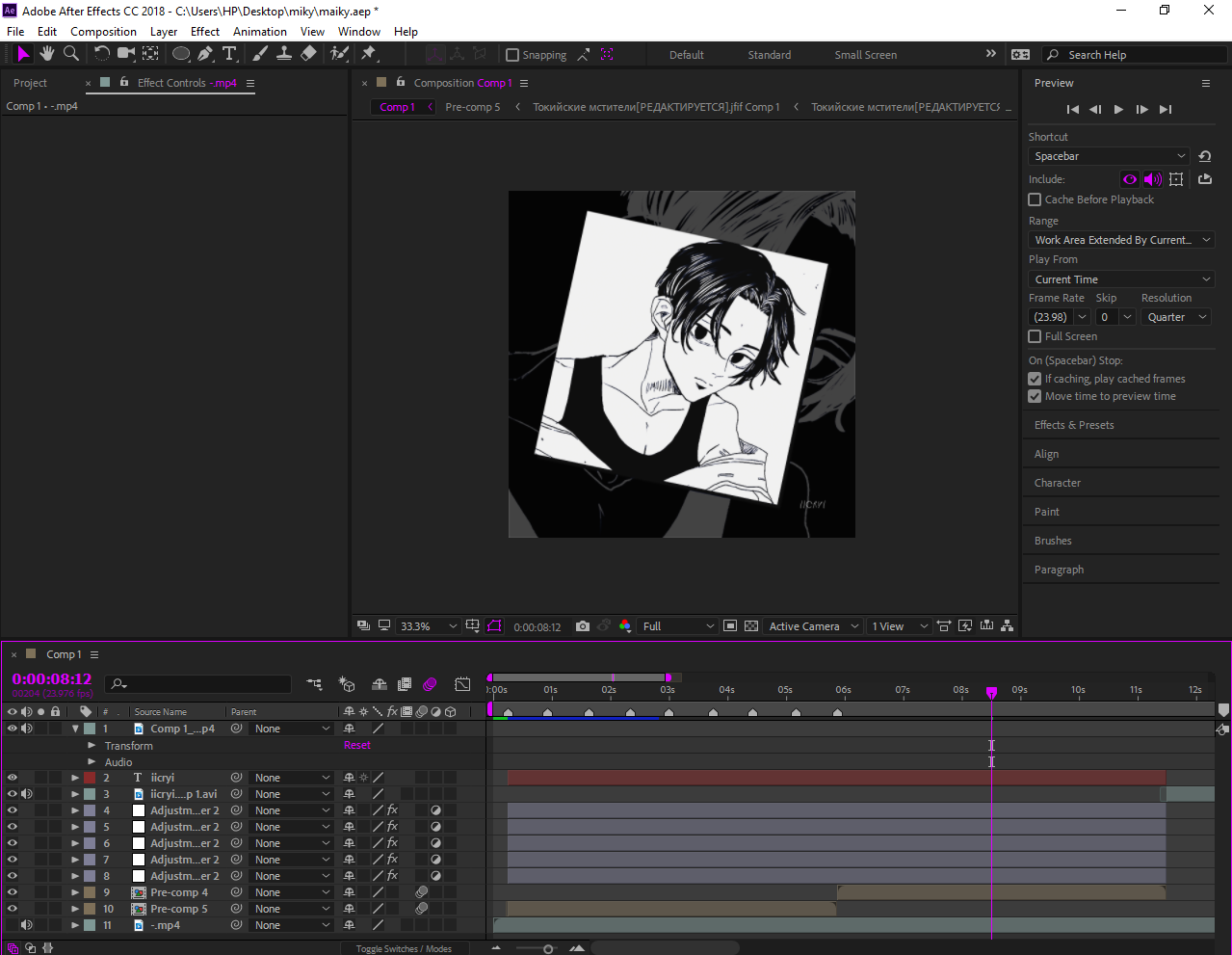Select the Unified Camera tool
The image size is (1232, 955).
click(x=126, y=54)
